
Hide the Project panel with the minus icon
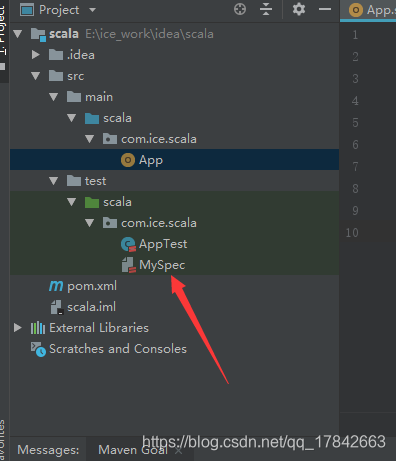[x=325, y=9]
